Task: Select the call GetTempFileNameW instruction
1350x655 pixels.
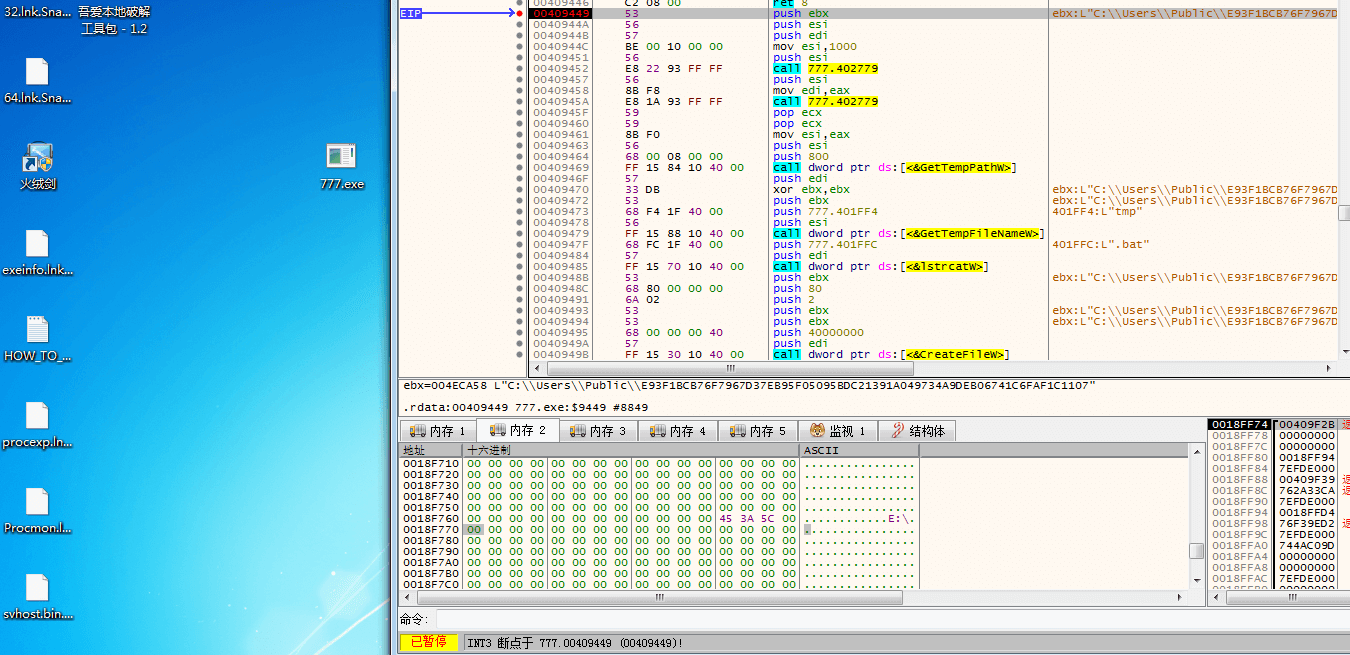Action: (908, 234)
